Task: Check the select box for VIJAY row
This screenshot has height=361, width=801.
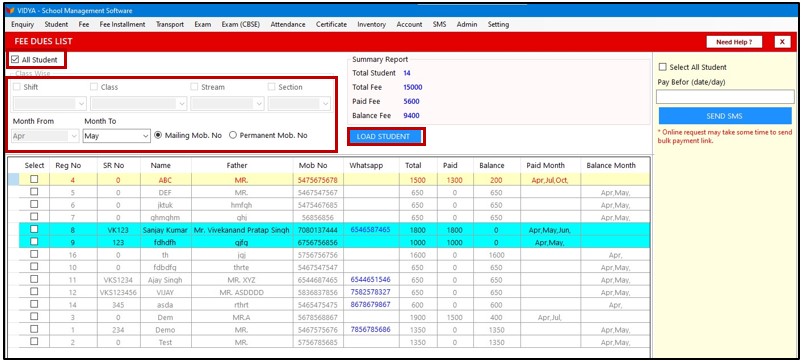Action: [x=34, y=292]
